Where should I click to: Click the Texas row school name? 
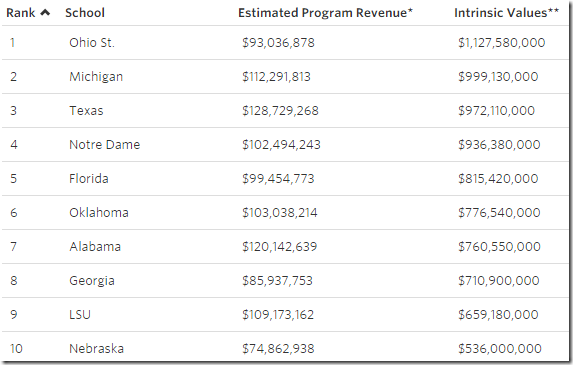[x=86, y=111]
